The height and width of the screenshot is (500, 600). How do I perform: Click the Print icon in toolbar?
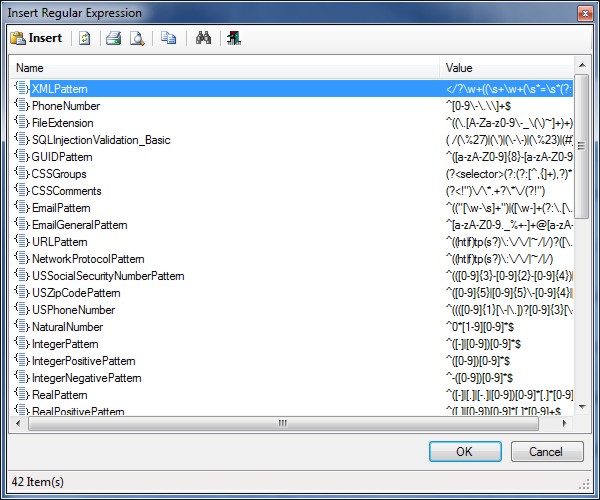tap(114, 38)
